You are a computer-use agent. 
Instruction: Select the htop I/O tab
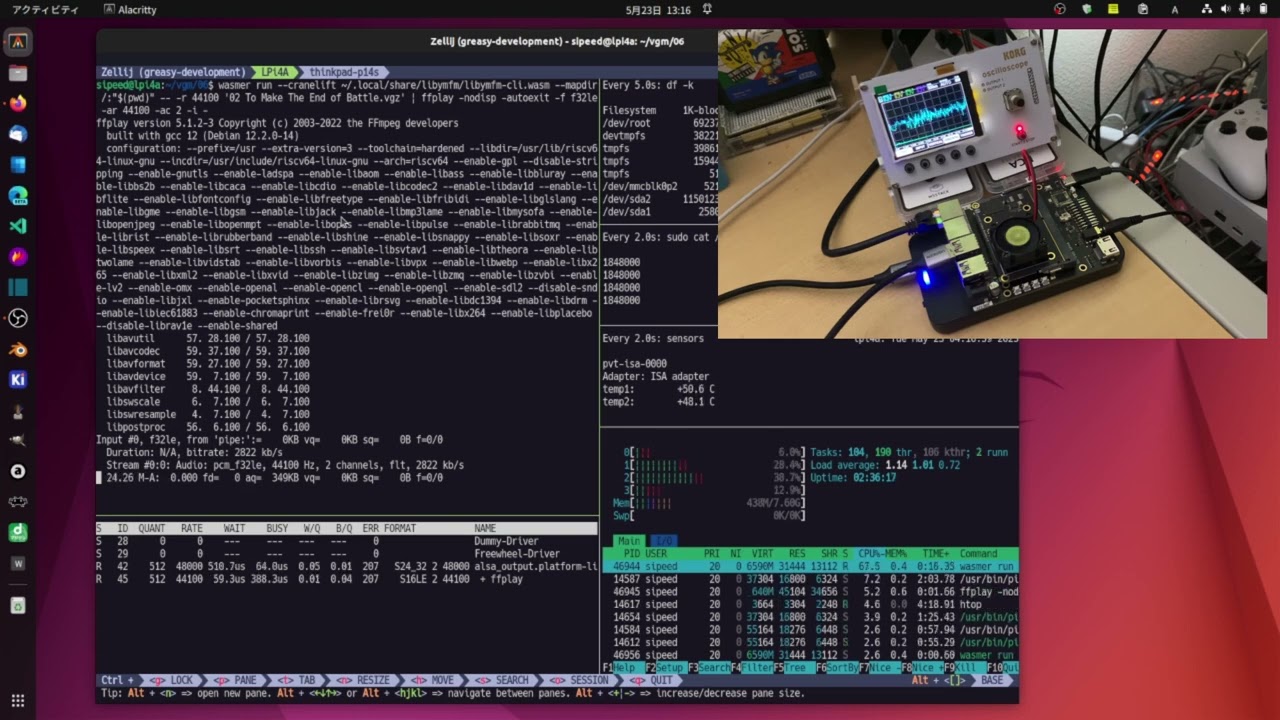(664, 541)
